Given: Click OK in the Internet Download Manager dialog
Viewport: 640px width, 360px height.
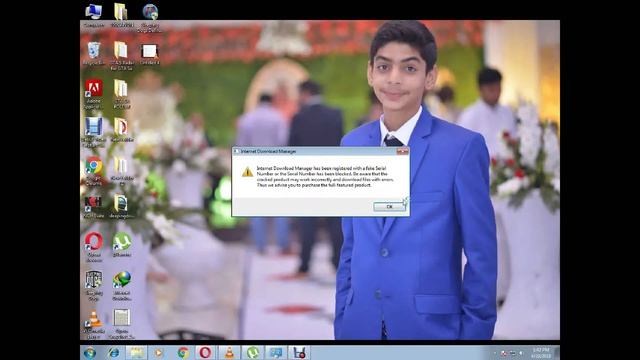Looking at the screenshot, I should pos(389,207).
